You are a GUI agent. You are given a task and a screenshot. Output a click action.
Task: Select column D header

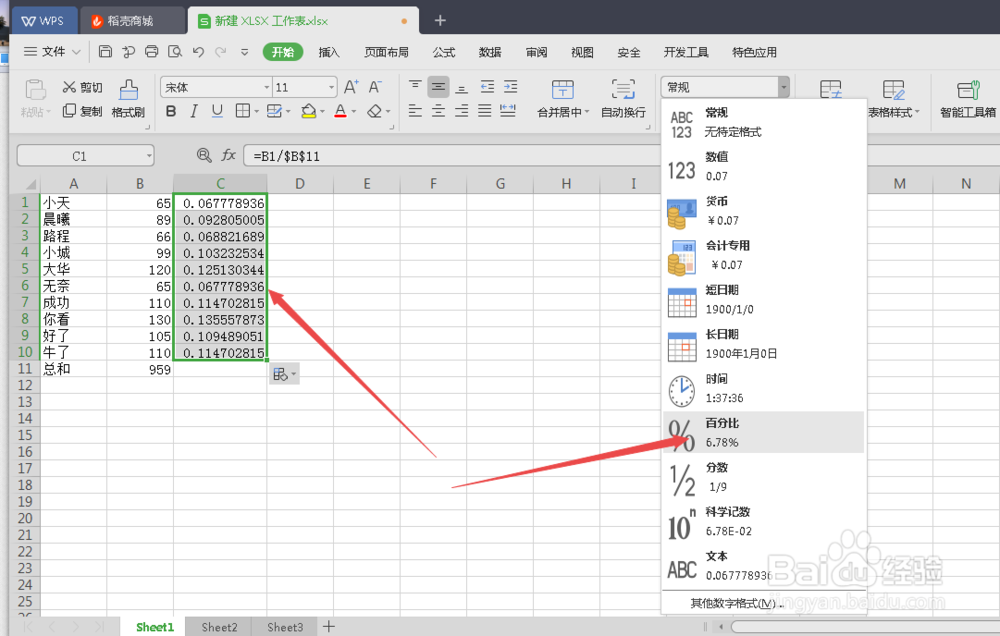pos(300,184)
